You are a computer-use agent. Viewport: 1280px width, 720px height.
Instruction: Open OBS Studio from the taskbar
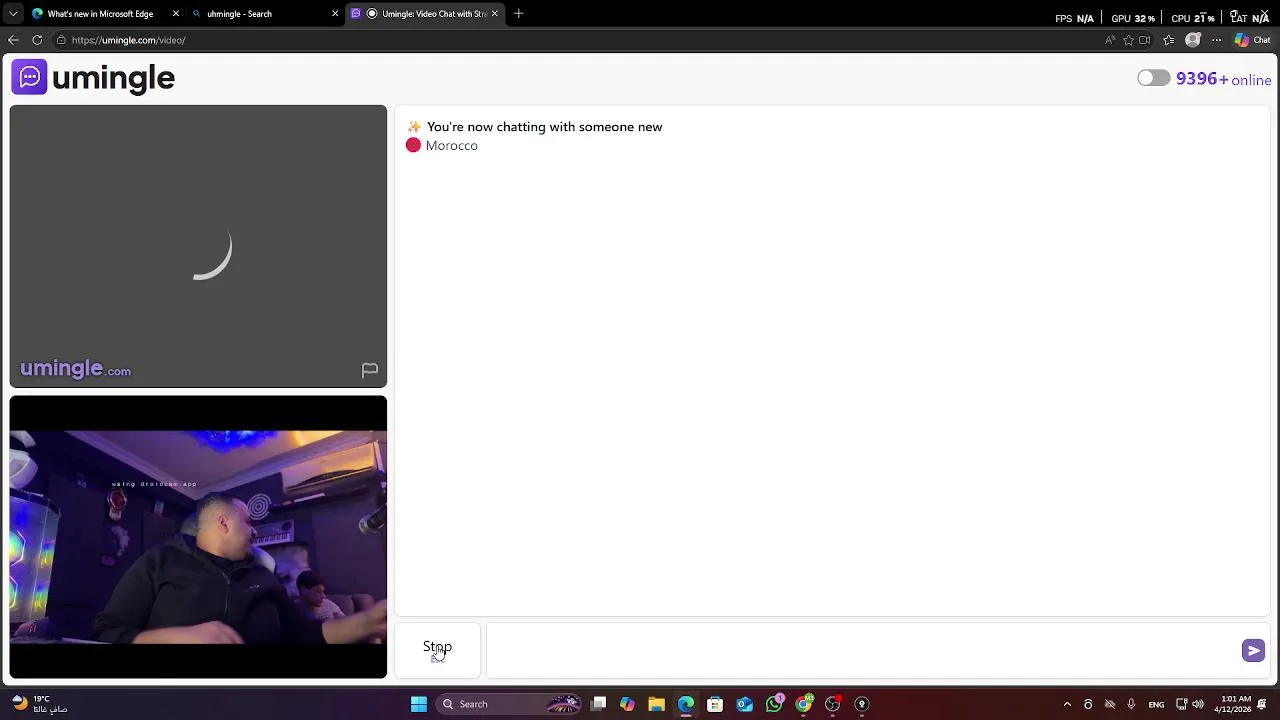click(832, 704)
